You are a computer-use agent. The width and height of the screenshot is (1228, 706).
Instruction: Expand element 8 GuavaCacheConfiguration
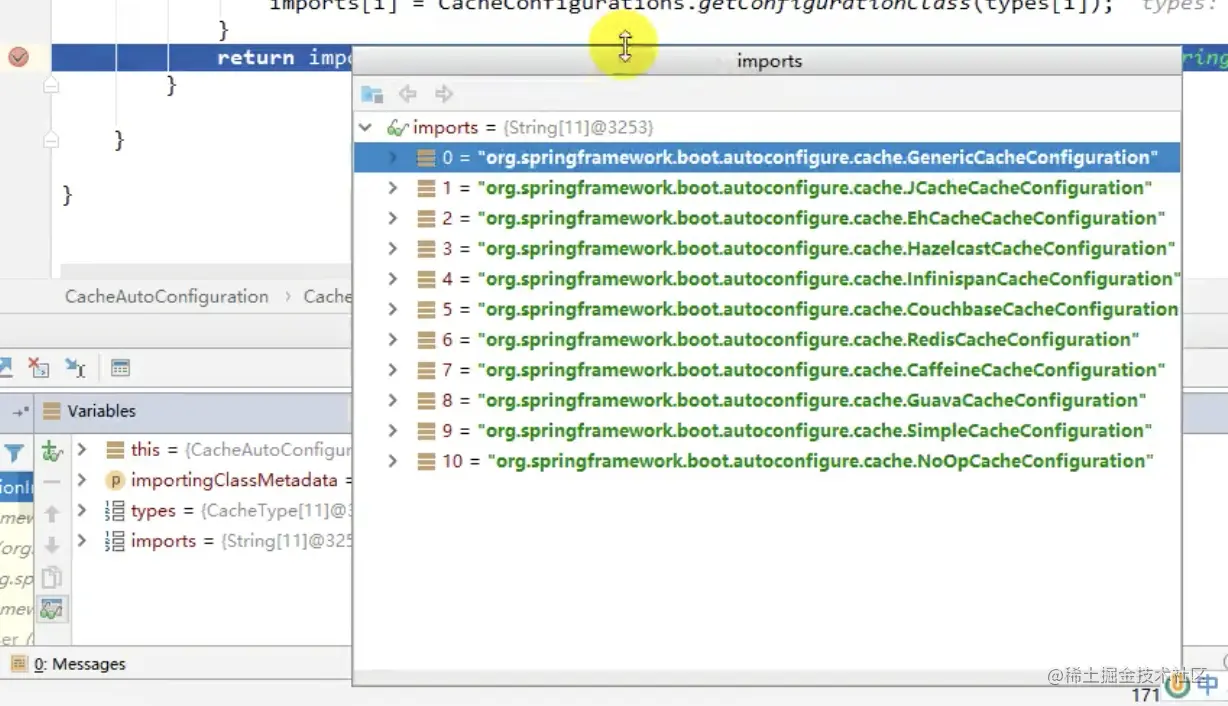point(393,400)
